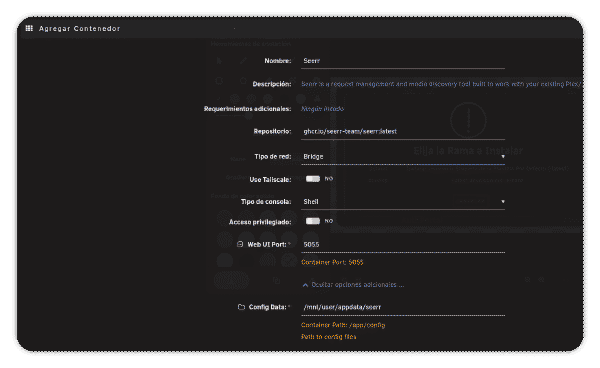Image resolution: width=600 pixels, height=368 pixels.
Task: Click the Tipo de consola label
Action: 266,202
